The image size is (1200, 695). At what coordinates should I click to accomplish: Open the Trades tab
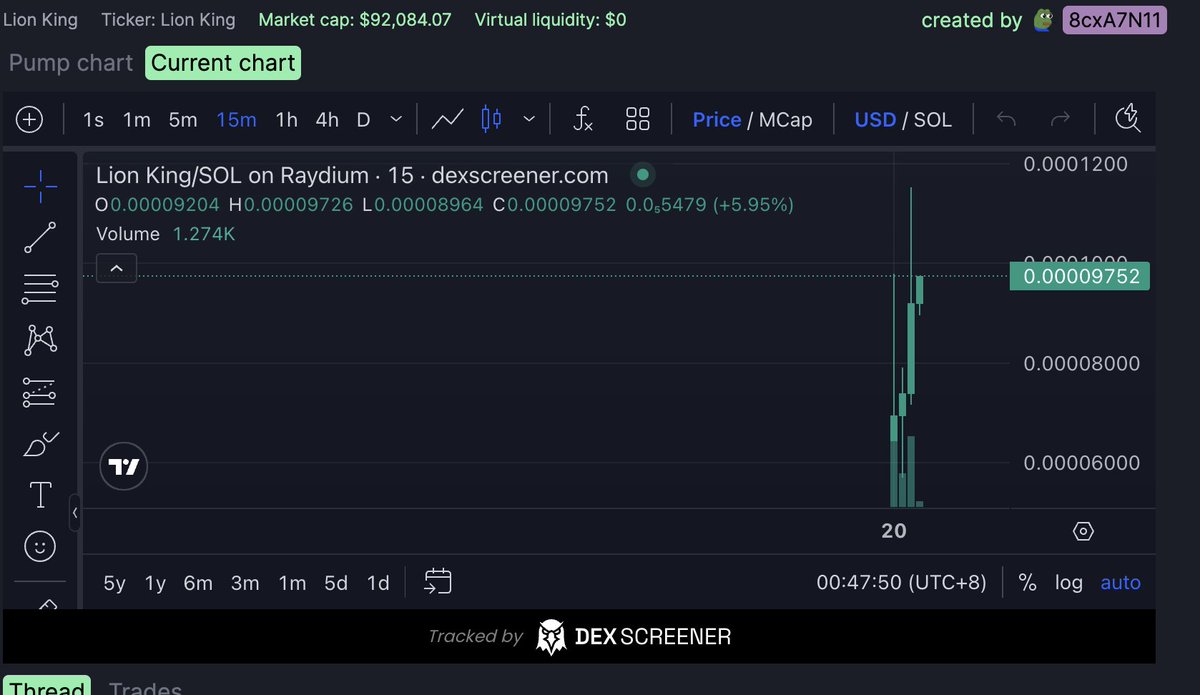tap(145, 688)
